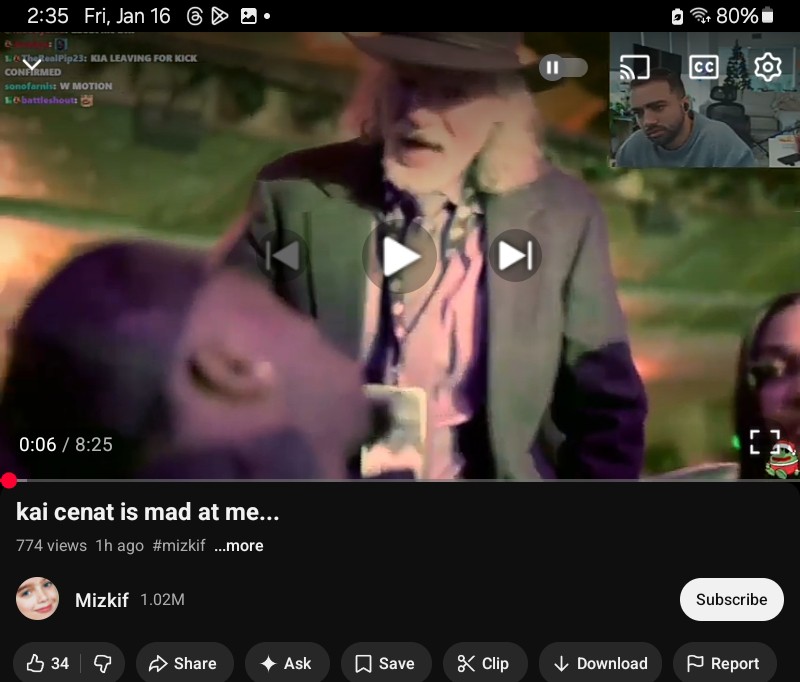Go to the previous video

(x=283, y=255)
